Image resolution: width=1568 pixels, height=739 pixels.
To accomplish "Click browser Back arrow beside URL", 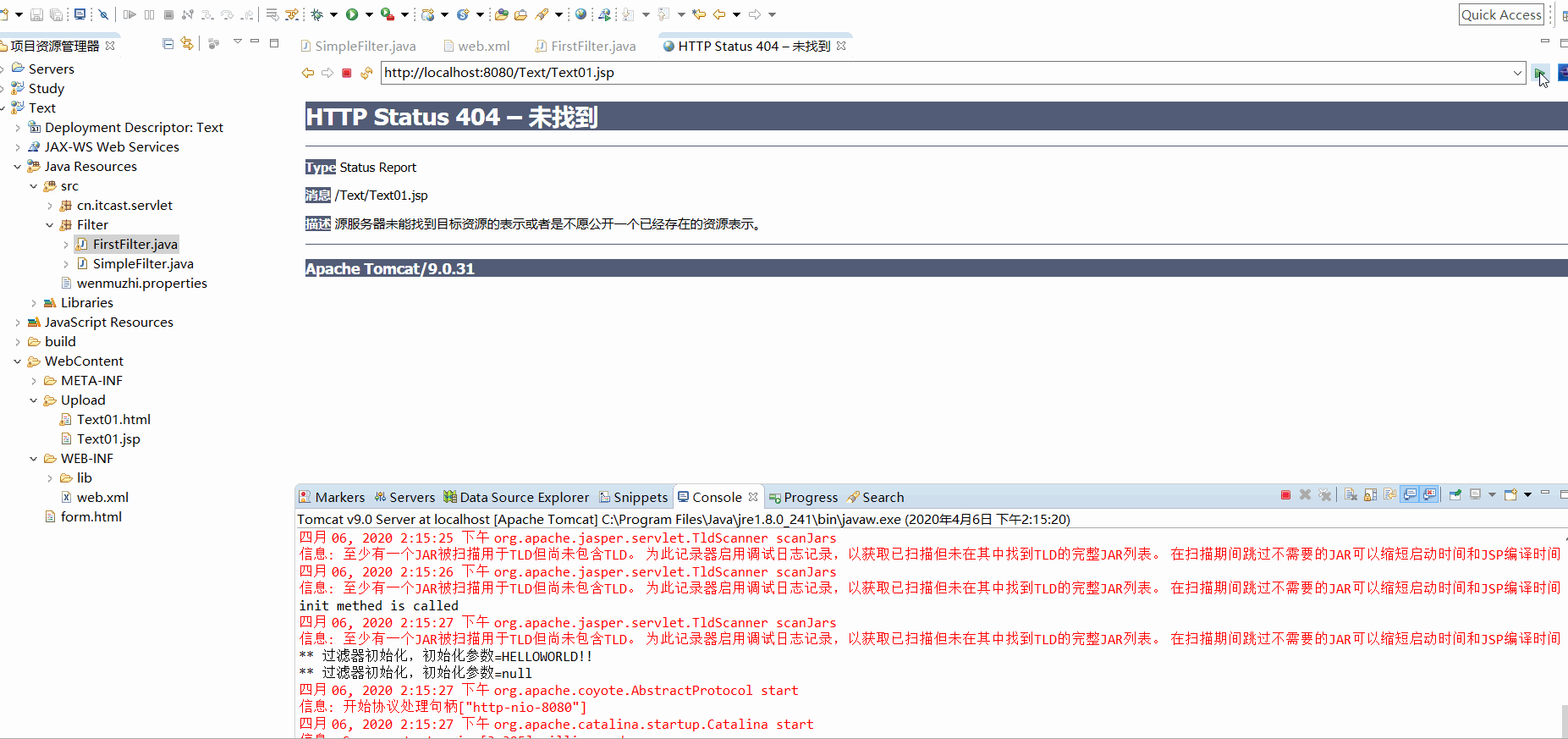I will click(x=308, y=73).
